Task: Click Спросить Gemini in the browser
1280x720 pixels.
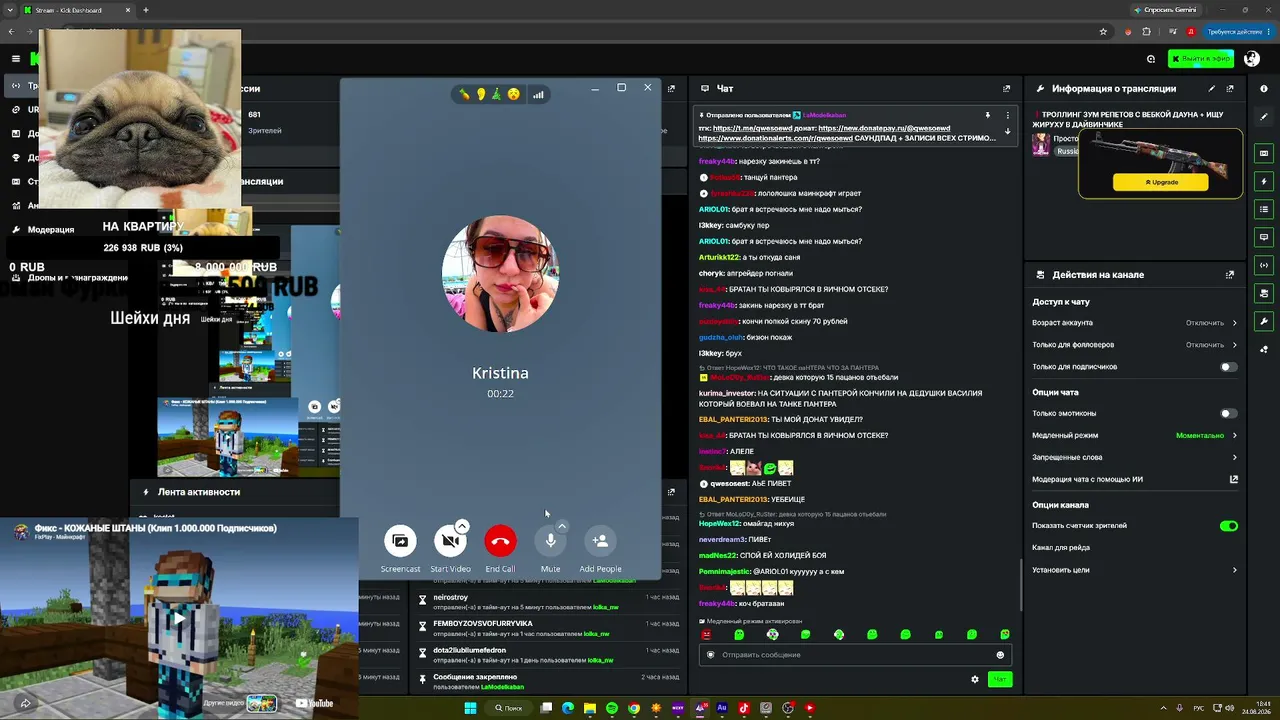Action: coord(1165,10)
